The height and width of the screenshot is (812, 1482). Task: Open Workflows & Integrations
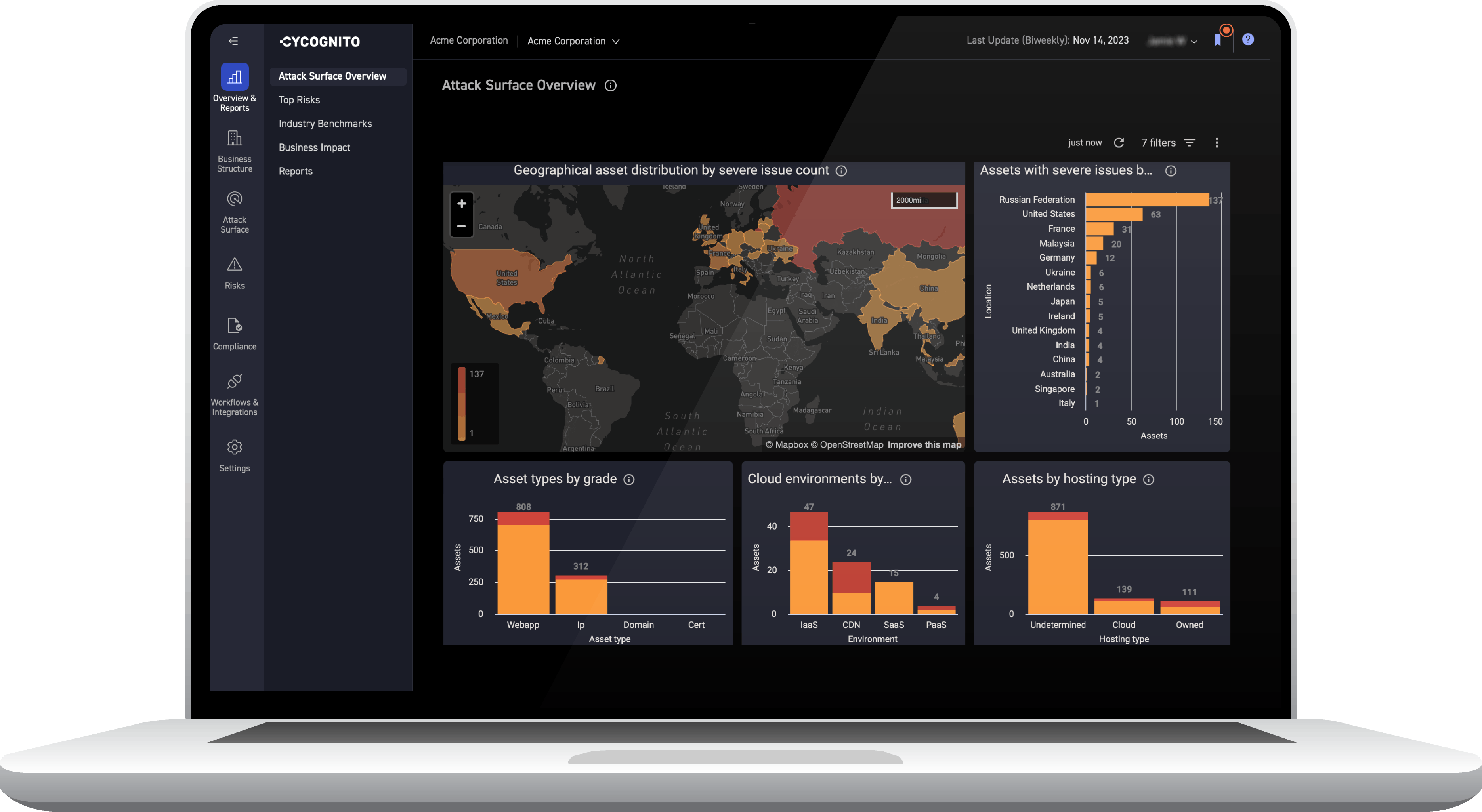click(x=234, y=395)
